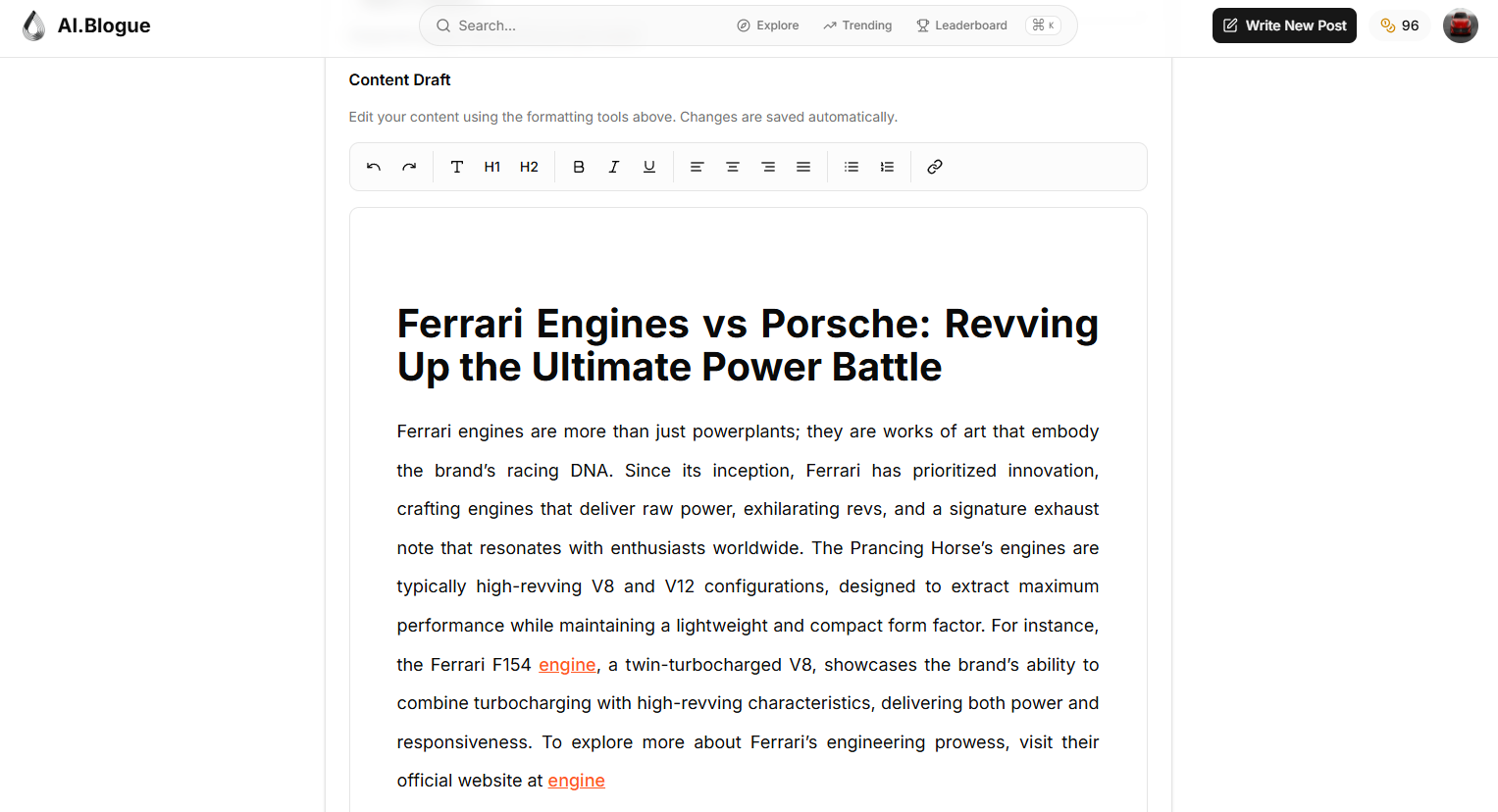Open the 96 coins balance
The image size is (1498, 812).
click(x=1400, y=25)
